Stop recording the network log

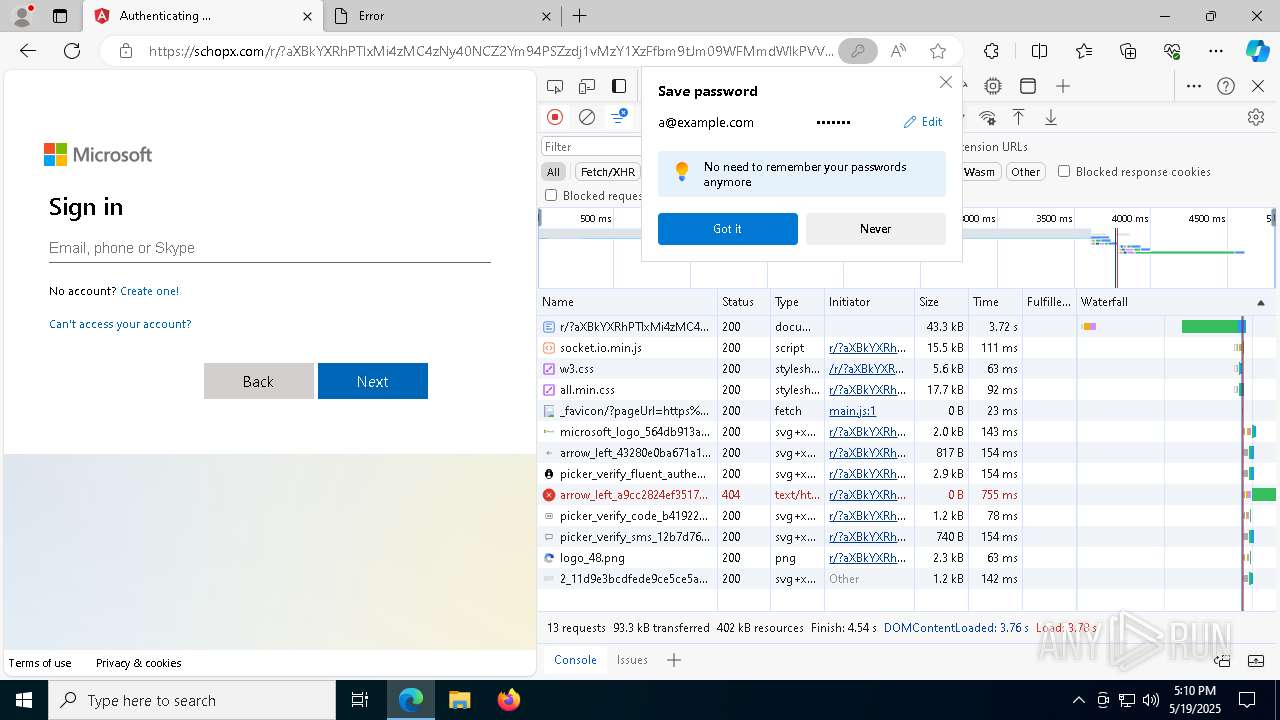coord(555,117)
